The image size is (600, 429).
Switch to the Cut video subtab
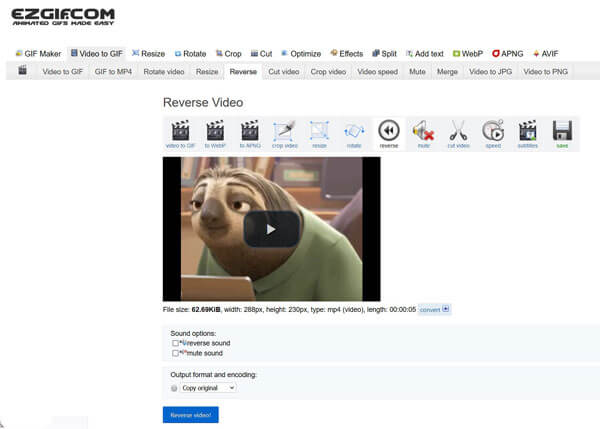pos(284,72)
